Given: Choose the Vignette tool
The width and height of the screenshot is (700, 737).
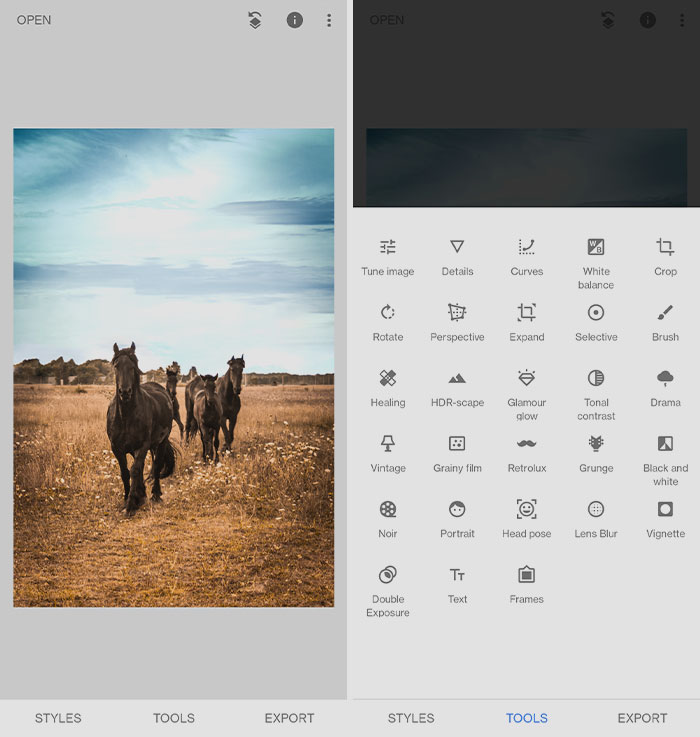Looking at the screenshot, I should coord(665,518).
